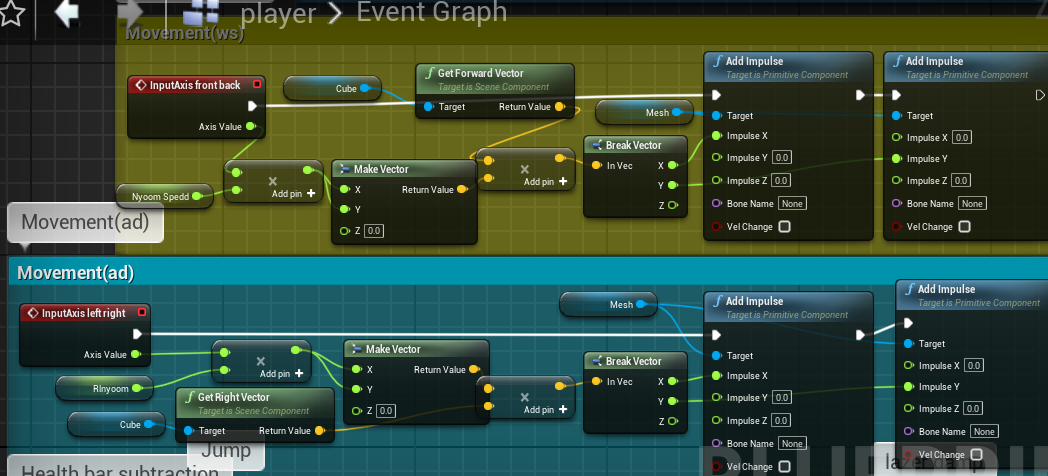Toggle Vel Change on first Add Impulse in Movement(ad)

click(785, 466)
